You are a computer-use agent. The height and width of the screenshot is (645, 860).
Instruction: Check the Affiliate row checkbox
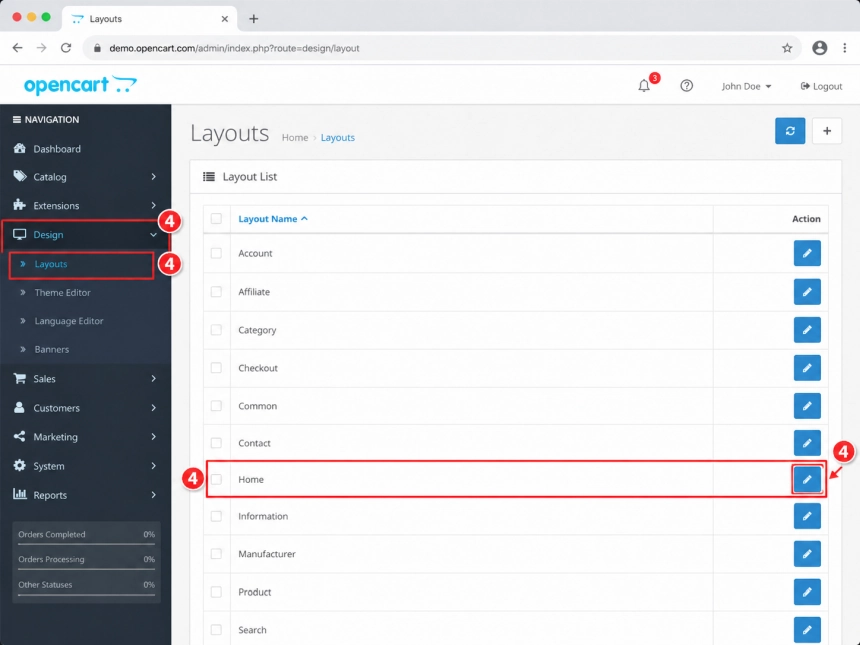(x=216, y=292)
